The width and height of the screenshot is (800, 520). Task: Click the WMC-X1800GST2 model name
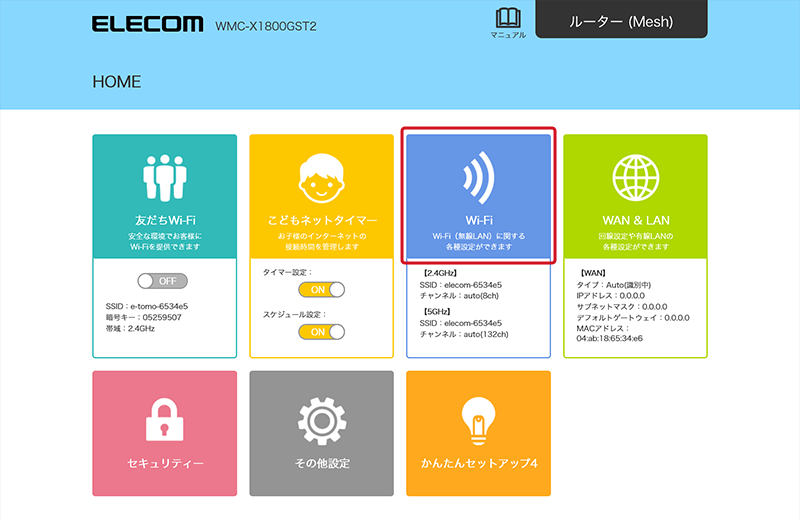266,26
